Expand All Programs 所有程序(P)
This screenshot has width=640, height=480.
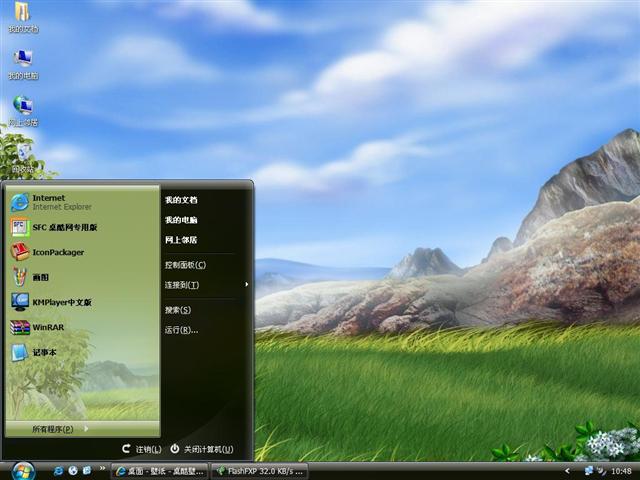point(82,429)
